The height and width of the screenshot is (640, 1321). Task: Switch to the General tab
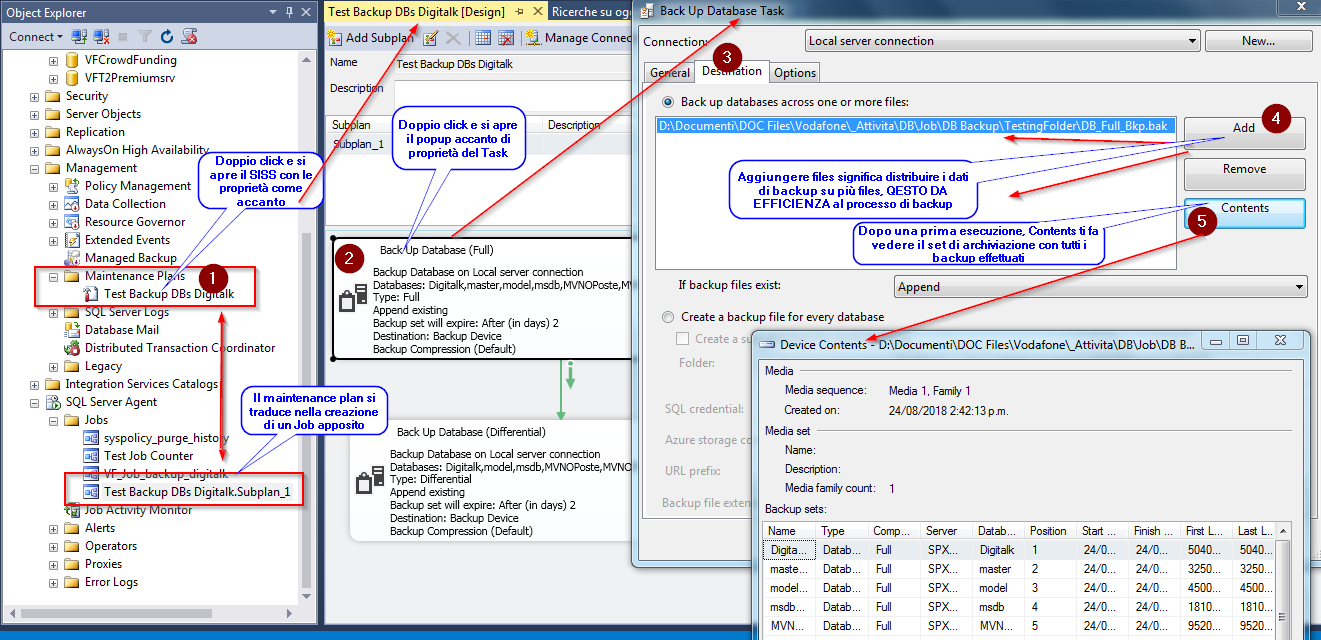(669, 72)
